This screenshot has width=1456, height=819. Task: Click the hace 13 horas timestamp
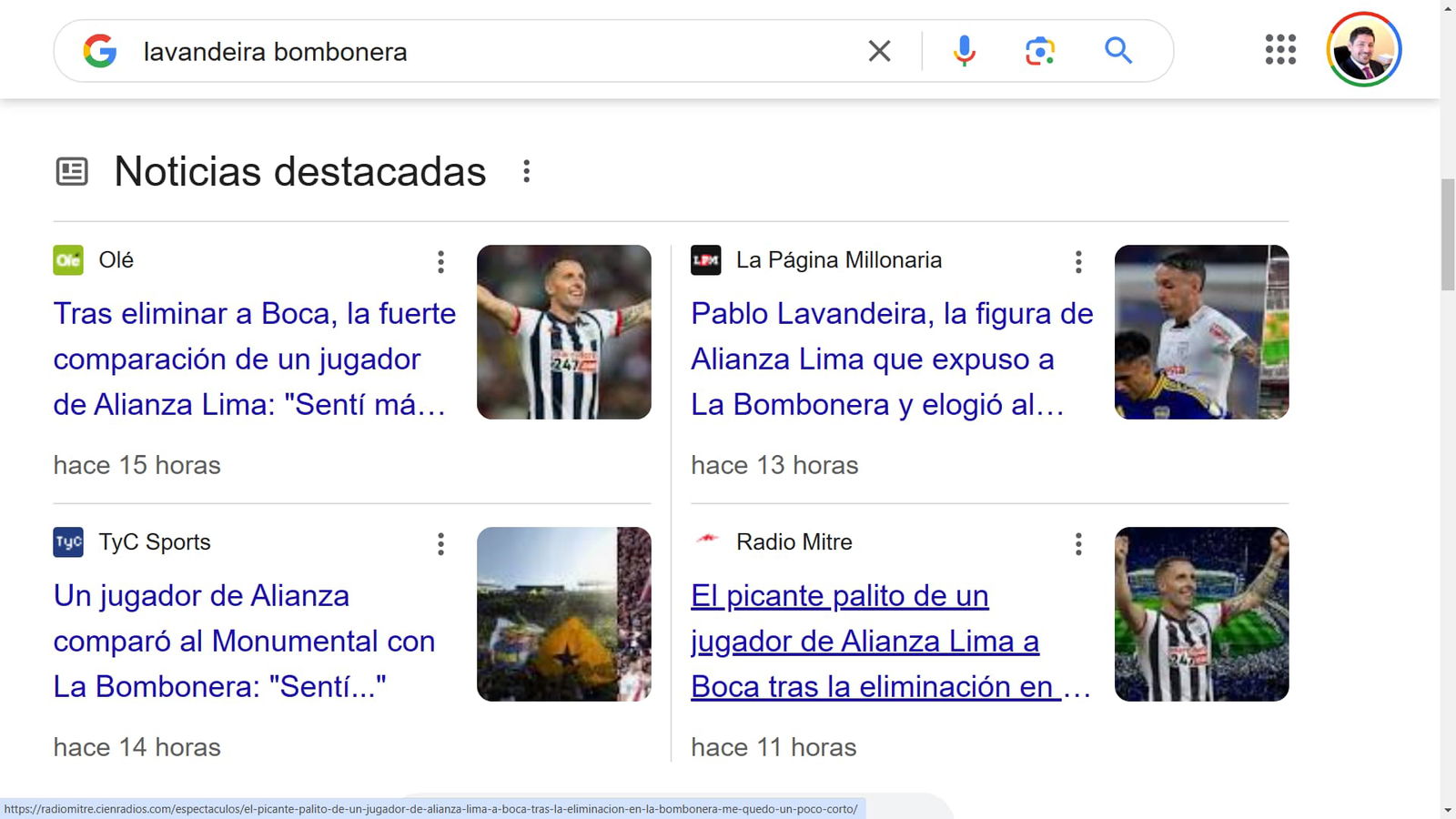point(774,465)
